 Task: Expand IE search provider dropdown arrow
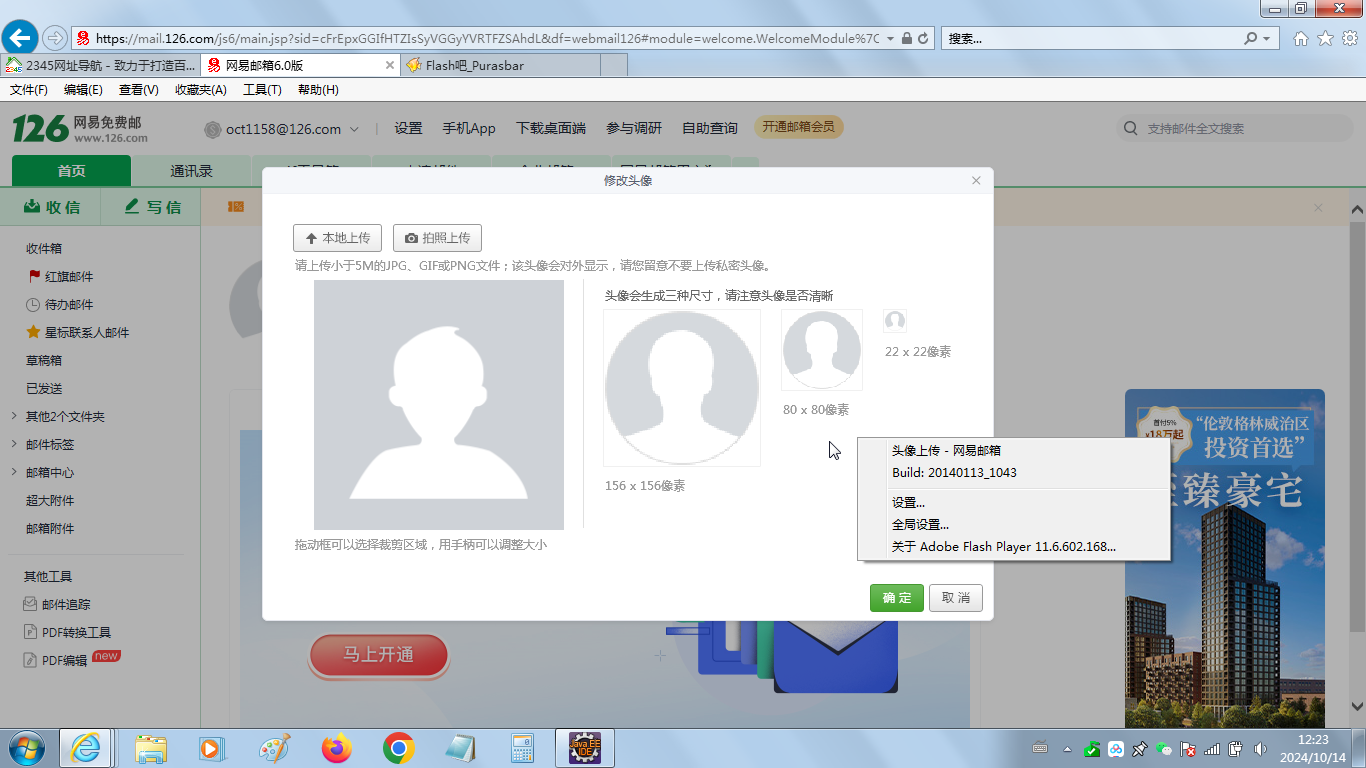pos(1267,38)
